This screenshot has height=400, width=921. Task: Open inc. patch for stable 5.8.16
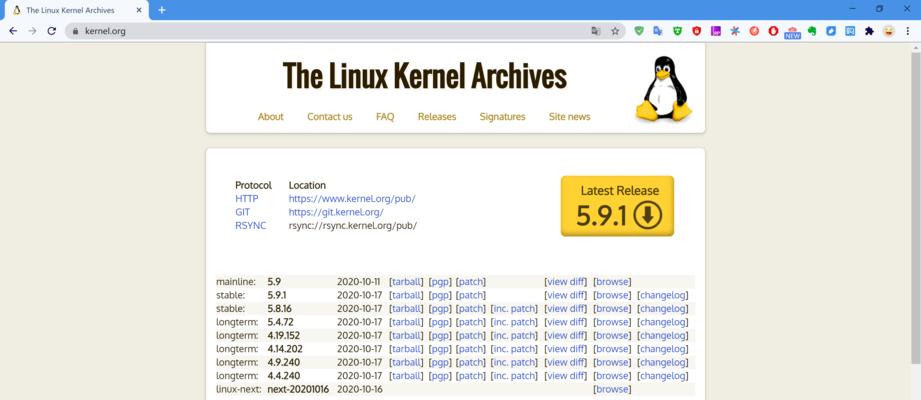(514, 308)
